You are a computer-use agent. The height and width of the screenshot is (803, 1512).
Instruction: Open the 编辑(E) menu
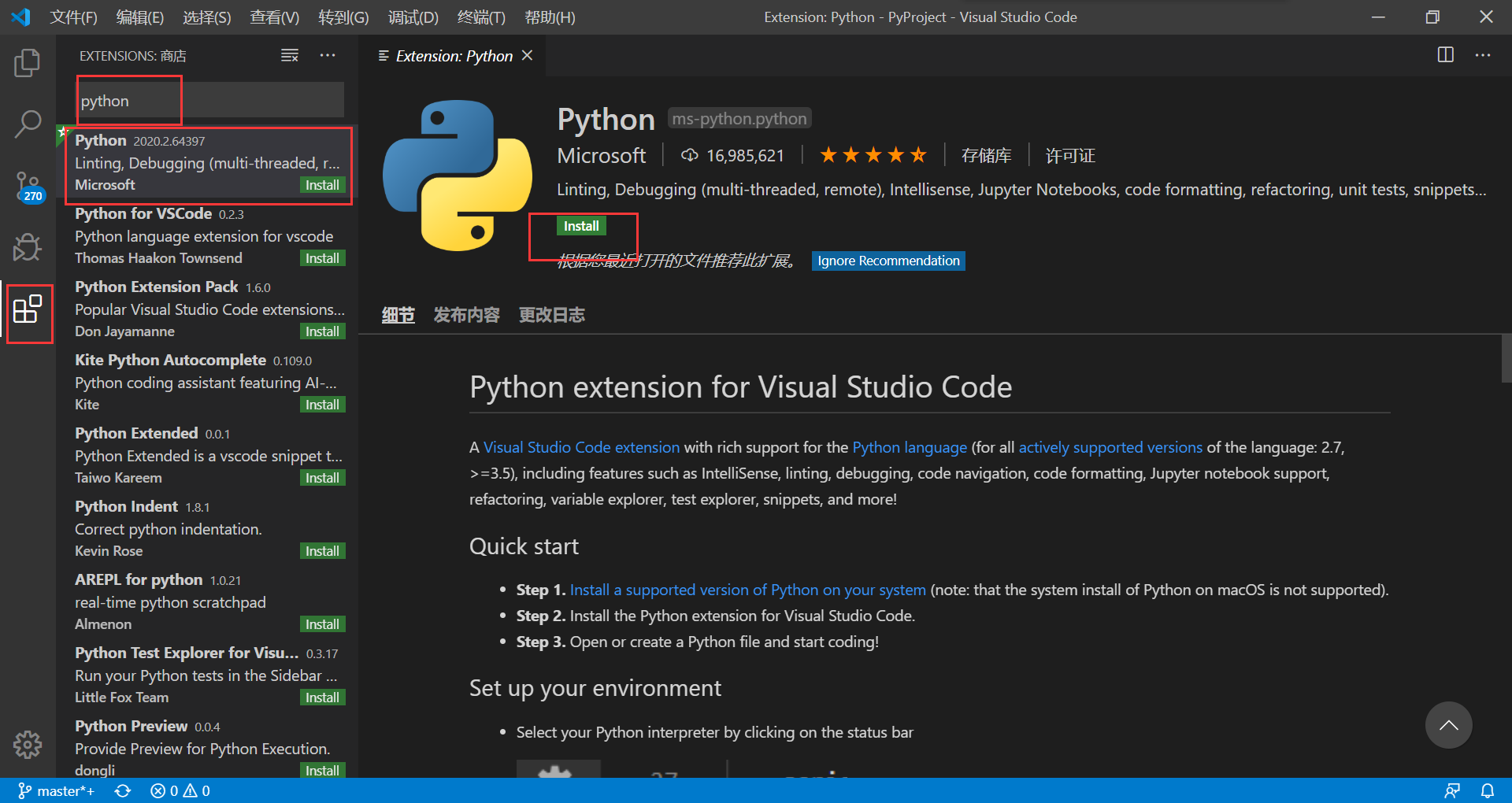pyautogui.click(x=140, y=17)
